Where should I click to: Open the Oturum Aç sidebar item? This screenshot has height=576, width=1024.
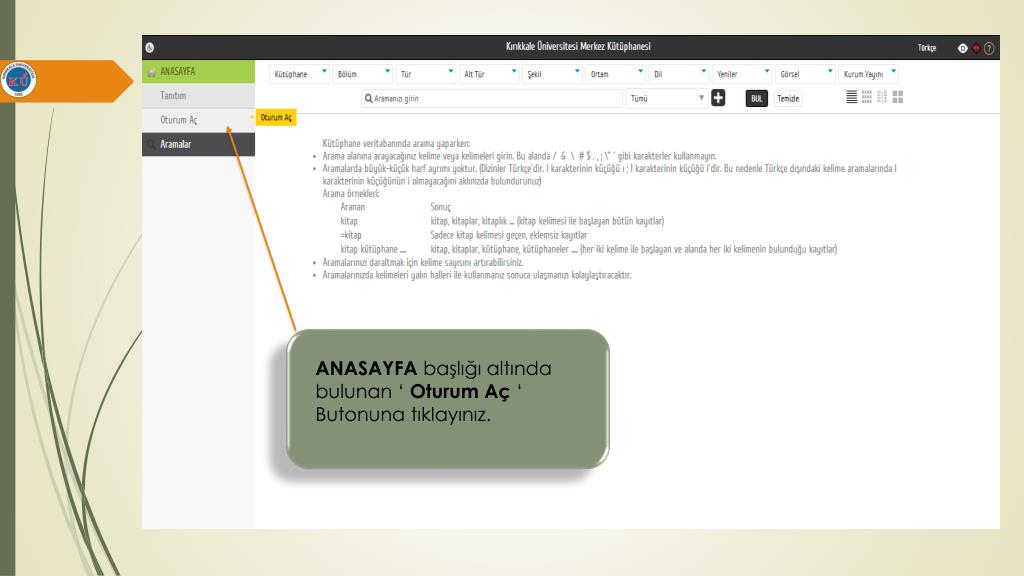pos(199,120)
